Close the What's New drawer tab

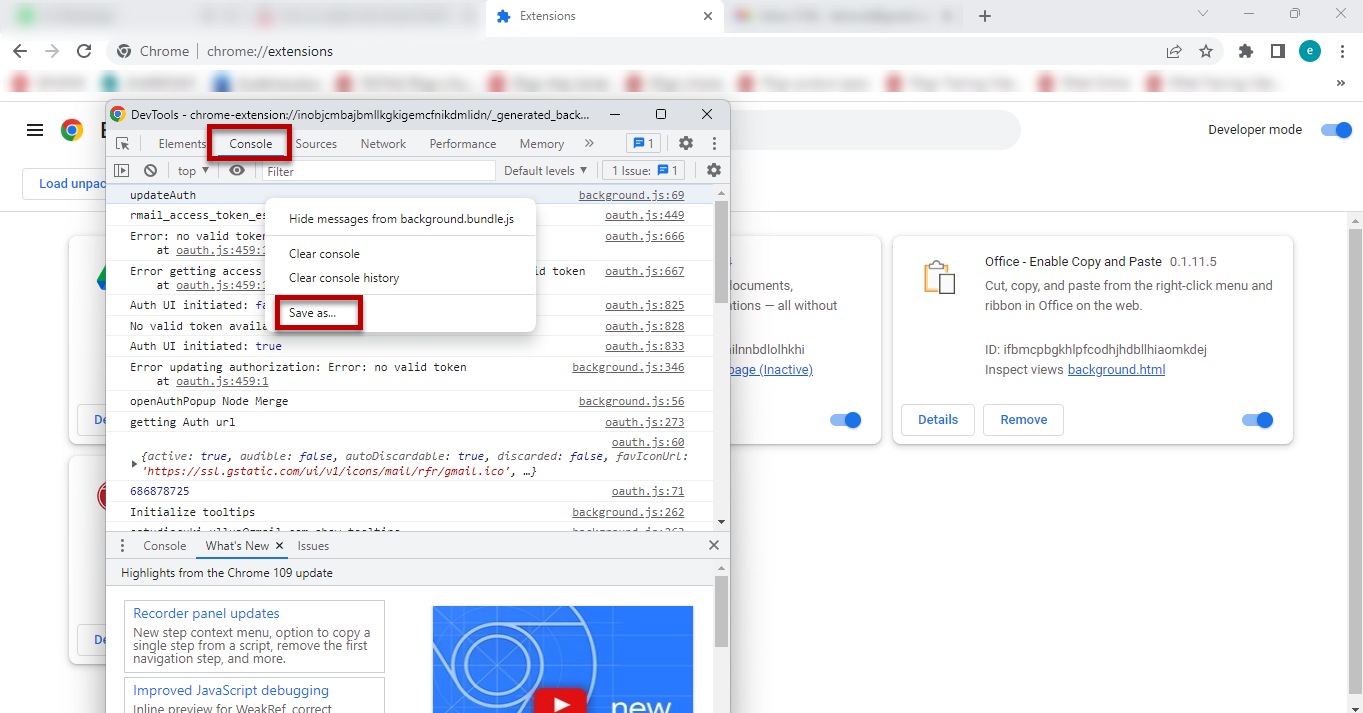(280, 546)
